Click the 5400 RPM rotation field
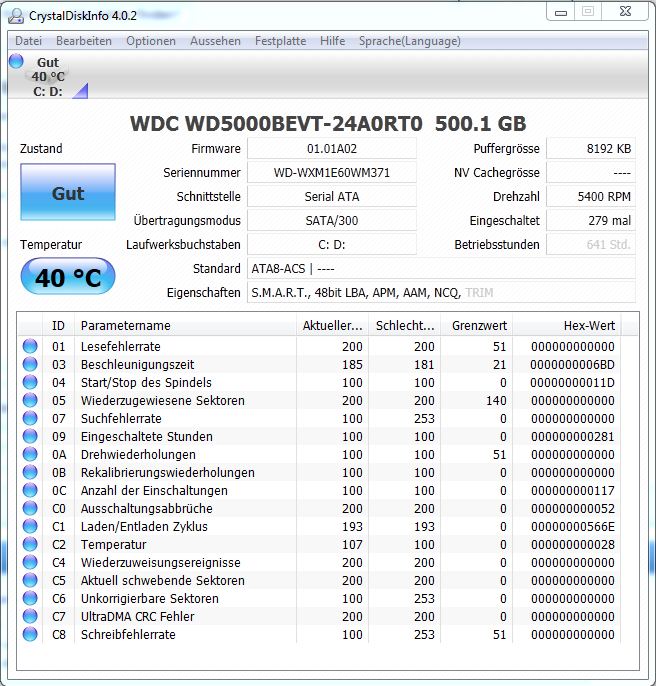 click(591, 197)
